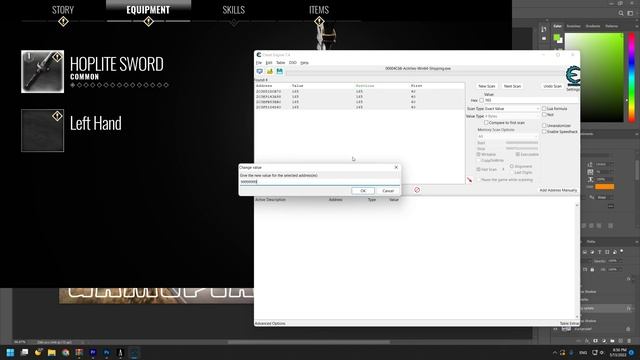This screenshot has width=640, height=360.
Task: Click the Undo Scan button
Action: pos(553,86)
